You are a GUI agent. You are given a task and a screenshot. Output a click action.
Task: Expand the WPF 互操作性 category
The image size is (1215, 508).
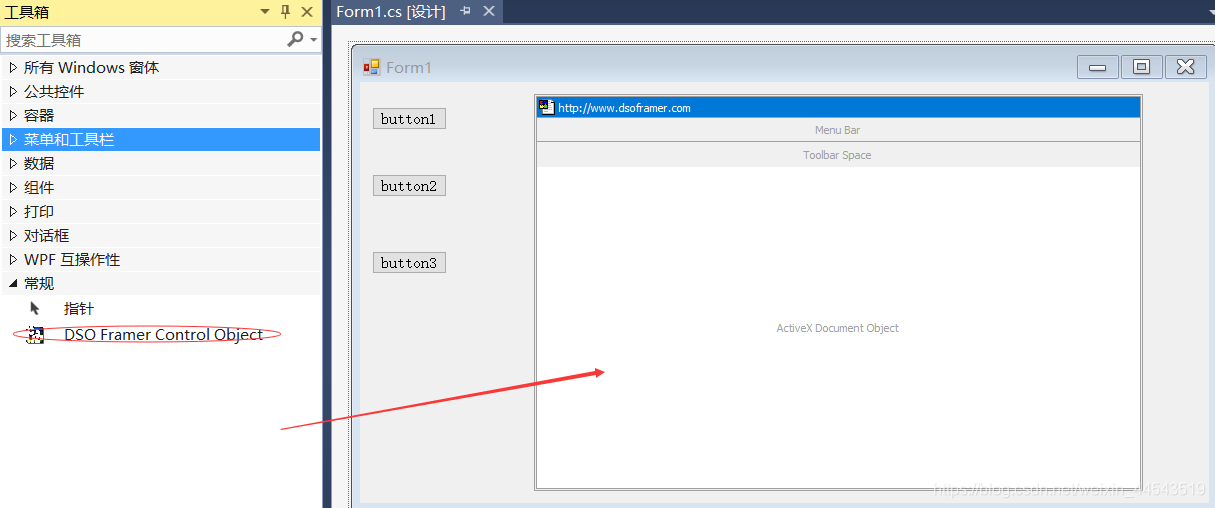point(13,259)
